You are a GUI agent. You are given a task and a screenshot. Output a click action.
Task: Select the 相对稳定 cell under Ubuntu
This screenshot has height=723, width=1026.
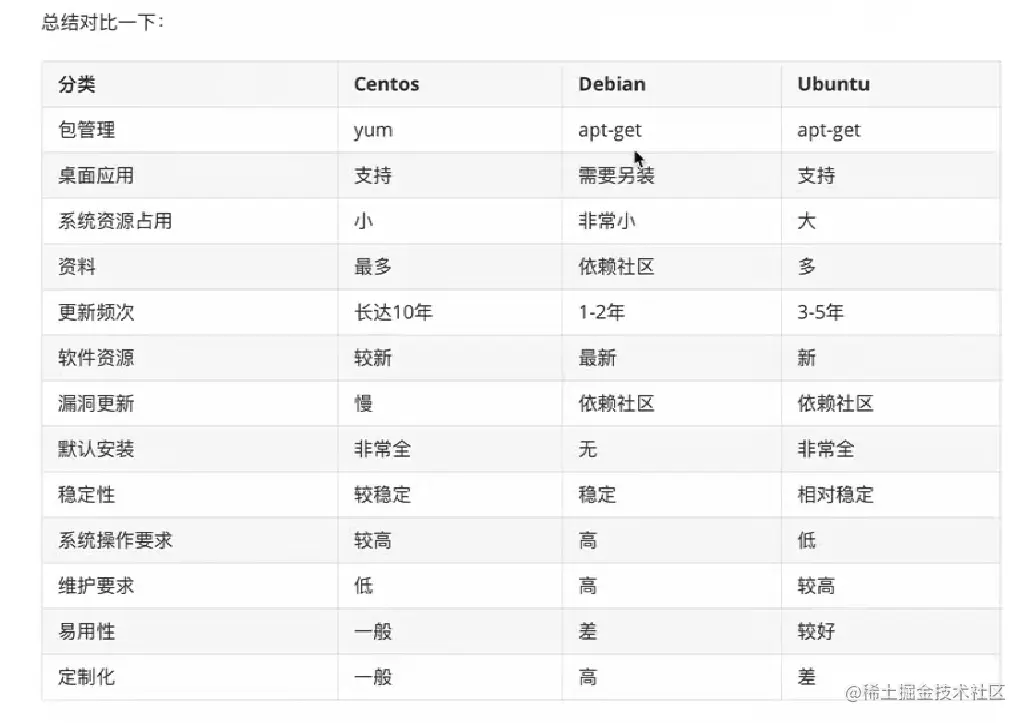tap(835, 495)
